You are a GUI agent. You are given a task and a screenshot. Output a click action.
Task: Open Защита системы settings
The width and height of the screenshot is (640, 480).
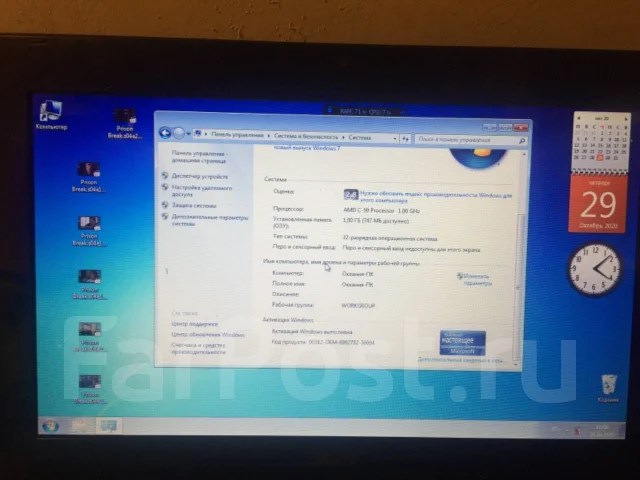(194, 205)
